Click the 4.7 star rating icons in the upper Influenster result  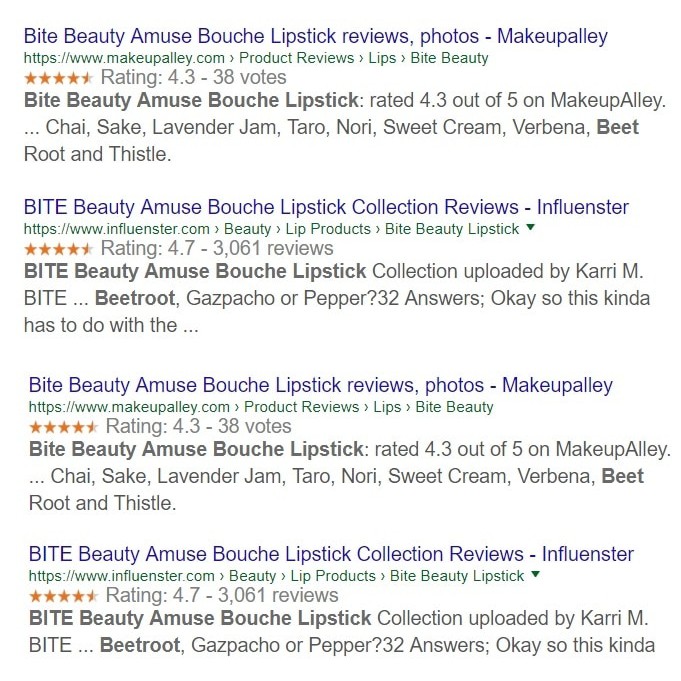(58, 248)
